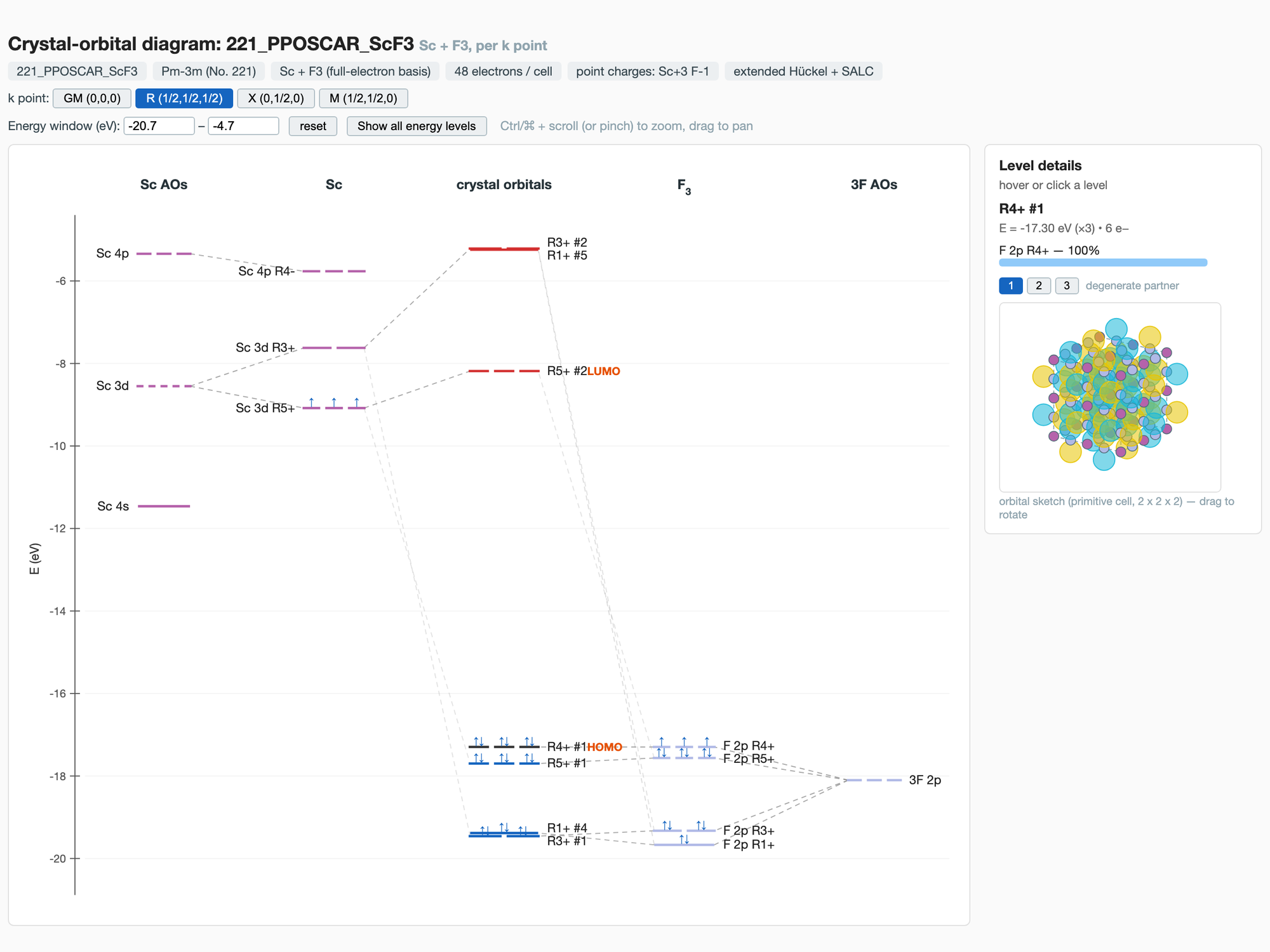Select the R1+ #5 crystal orbital label

[x=567, y=256]
